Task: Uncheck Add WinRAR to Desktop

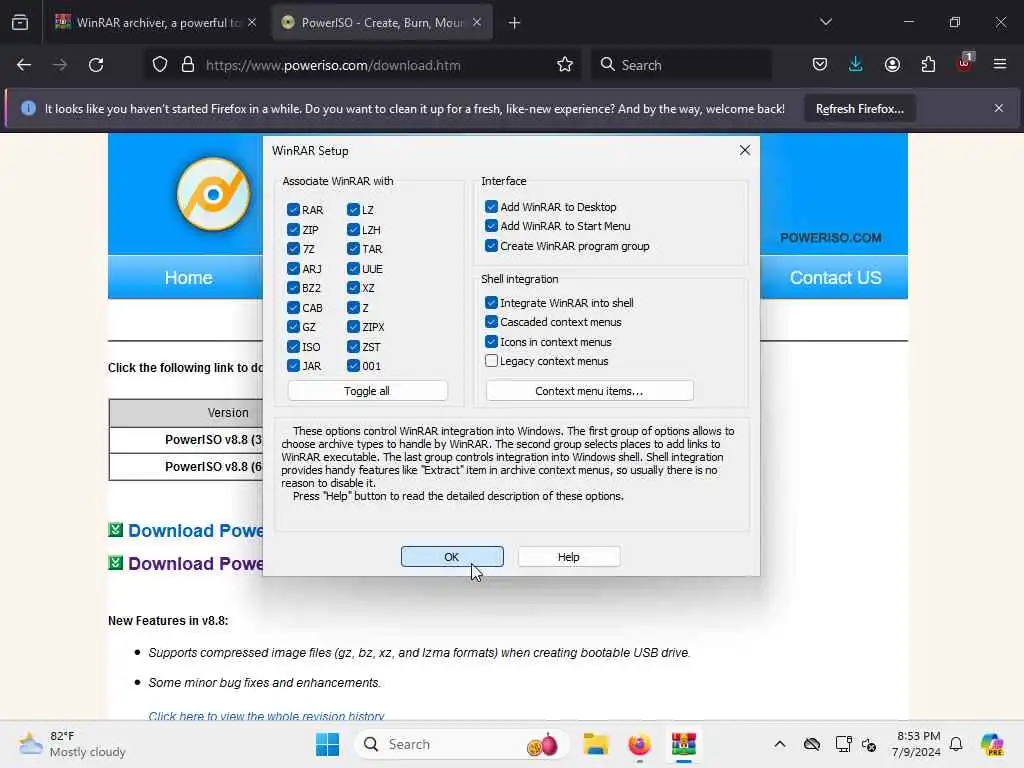Action: pyautogui.click(x=491, y=206)
